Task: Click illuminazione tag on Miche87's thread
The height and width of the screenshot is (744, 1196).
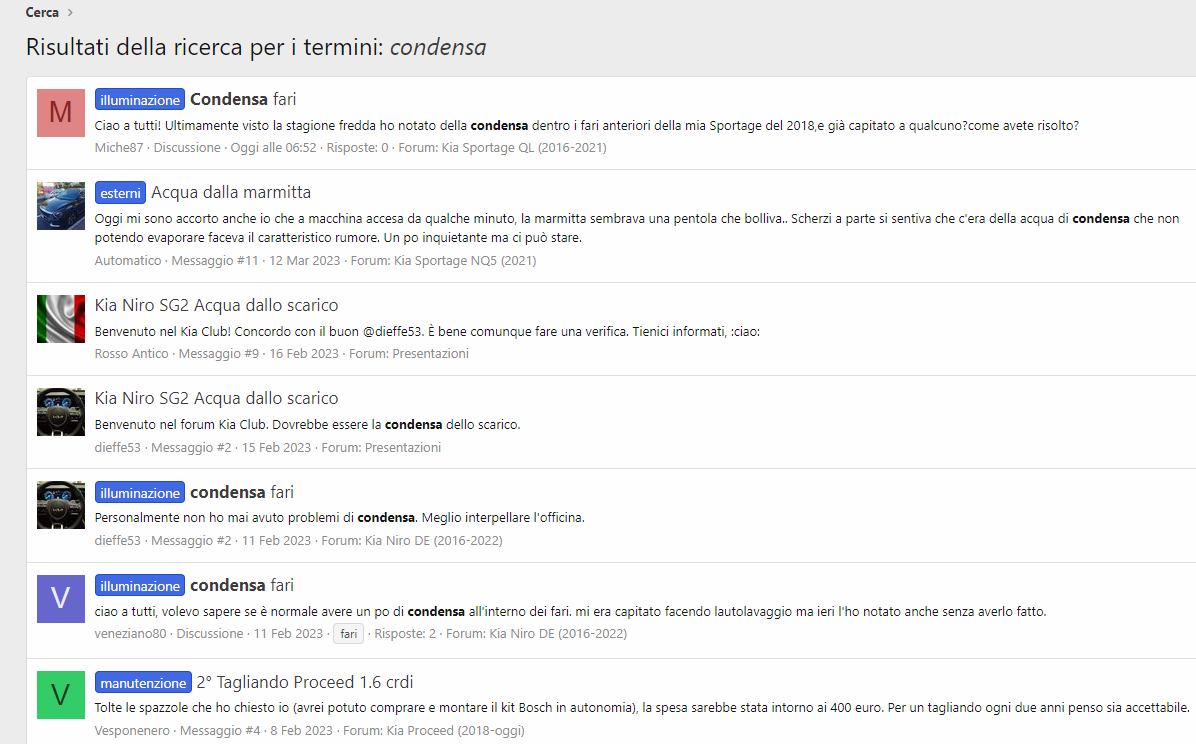Action: coord(140,100)
